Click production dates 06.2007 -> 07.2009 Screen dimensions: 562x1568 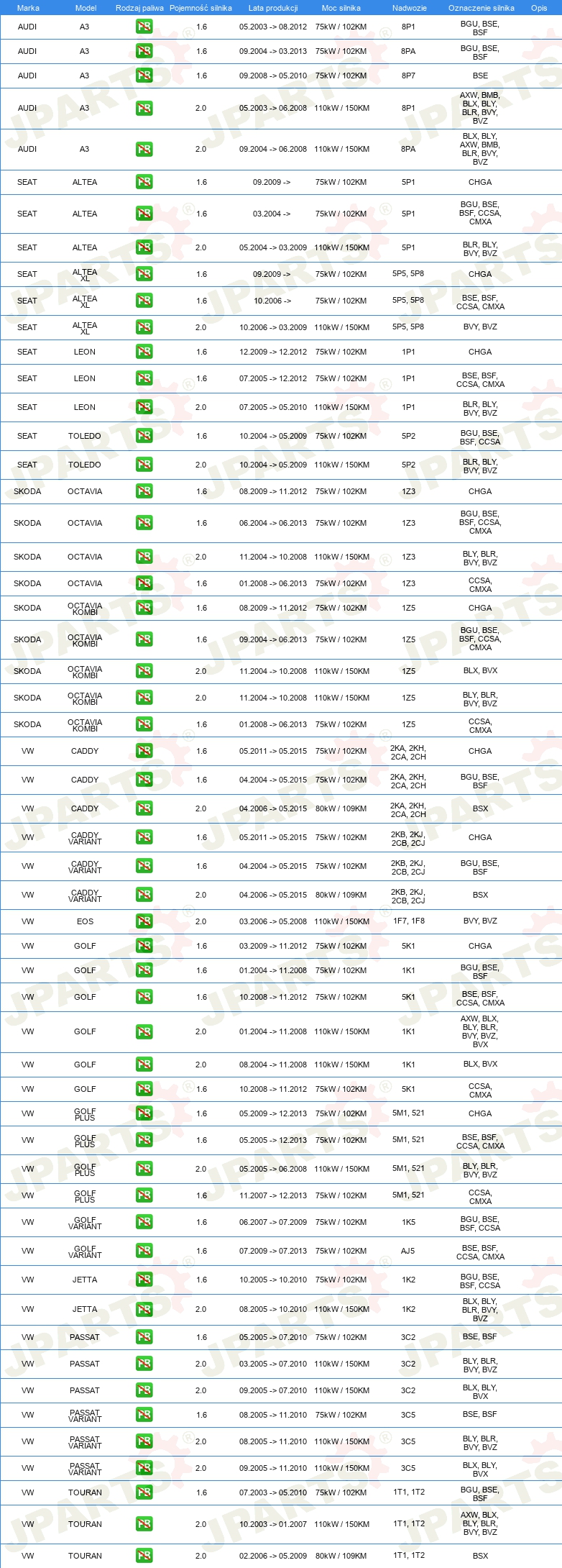(x=273, y=1222)
